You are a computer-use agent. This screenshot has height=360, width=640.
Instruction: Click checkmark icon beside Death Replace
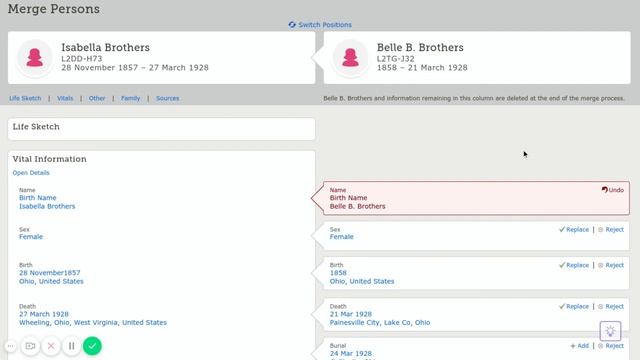[x=562, y=306]
